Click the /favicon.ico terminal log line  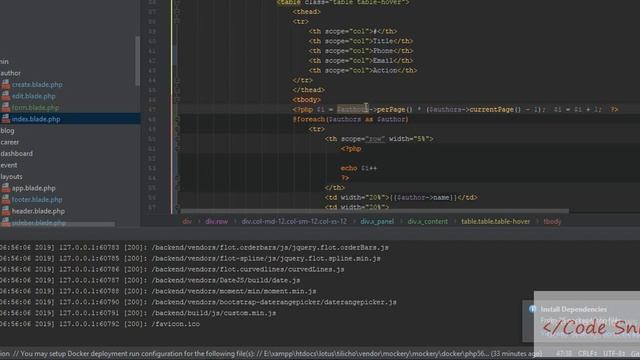pyautogui.click(x=100, y=324)
